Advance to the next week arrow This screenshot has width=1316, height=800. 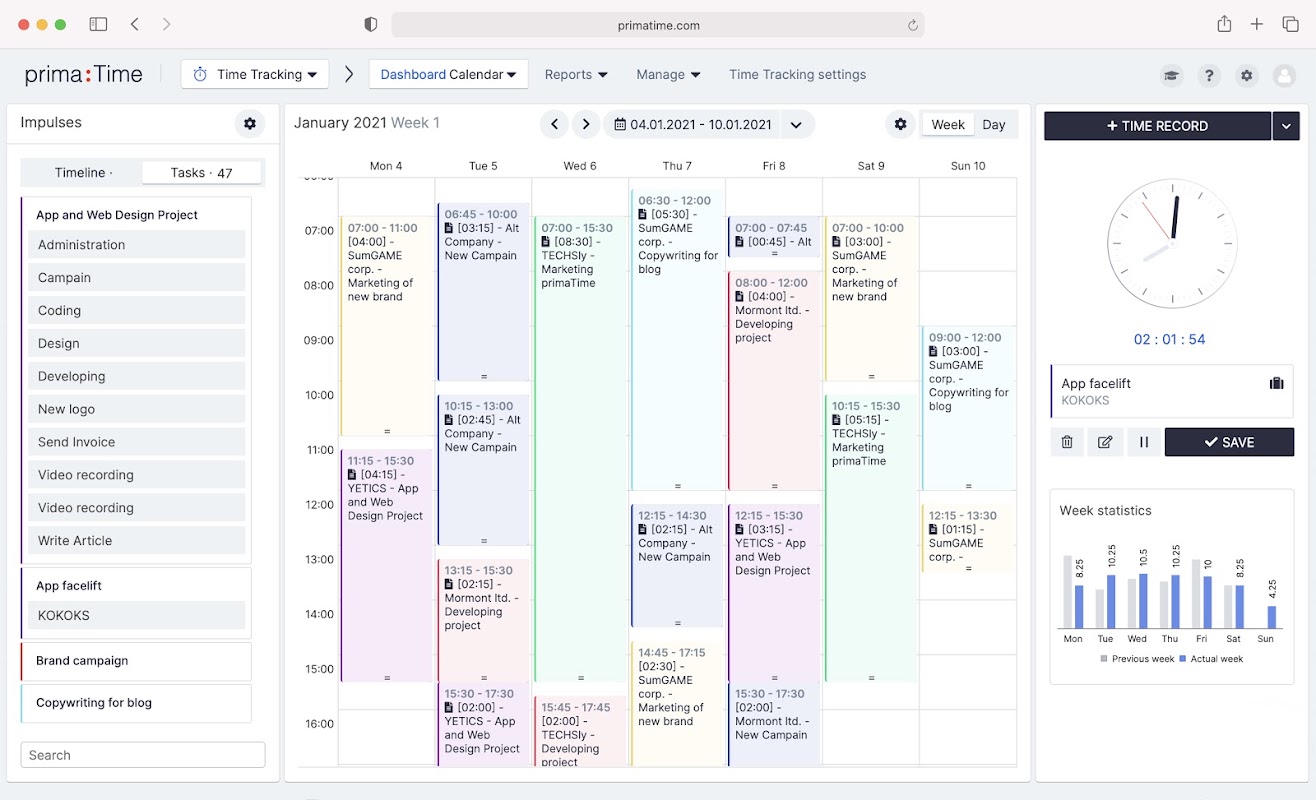(586, 125)
